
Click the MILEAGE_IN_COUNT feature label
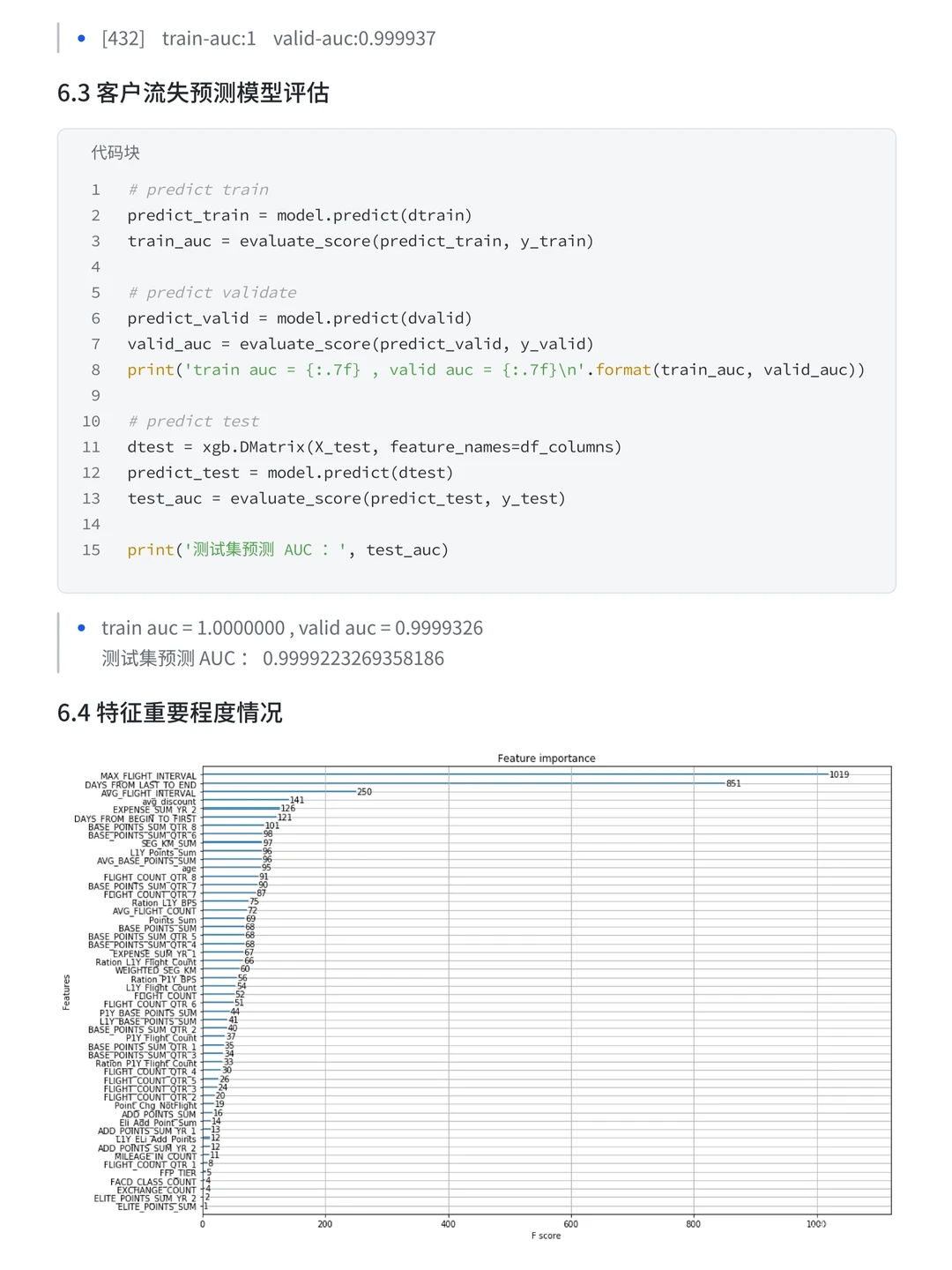[155, 1156]
